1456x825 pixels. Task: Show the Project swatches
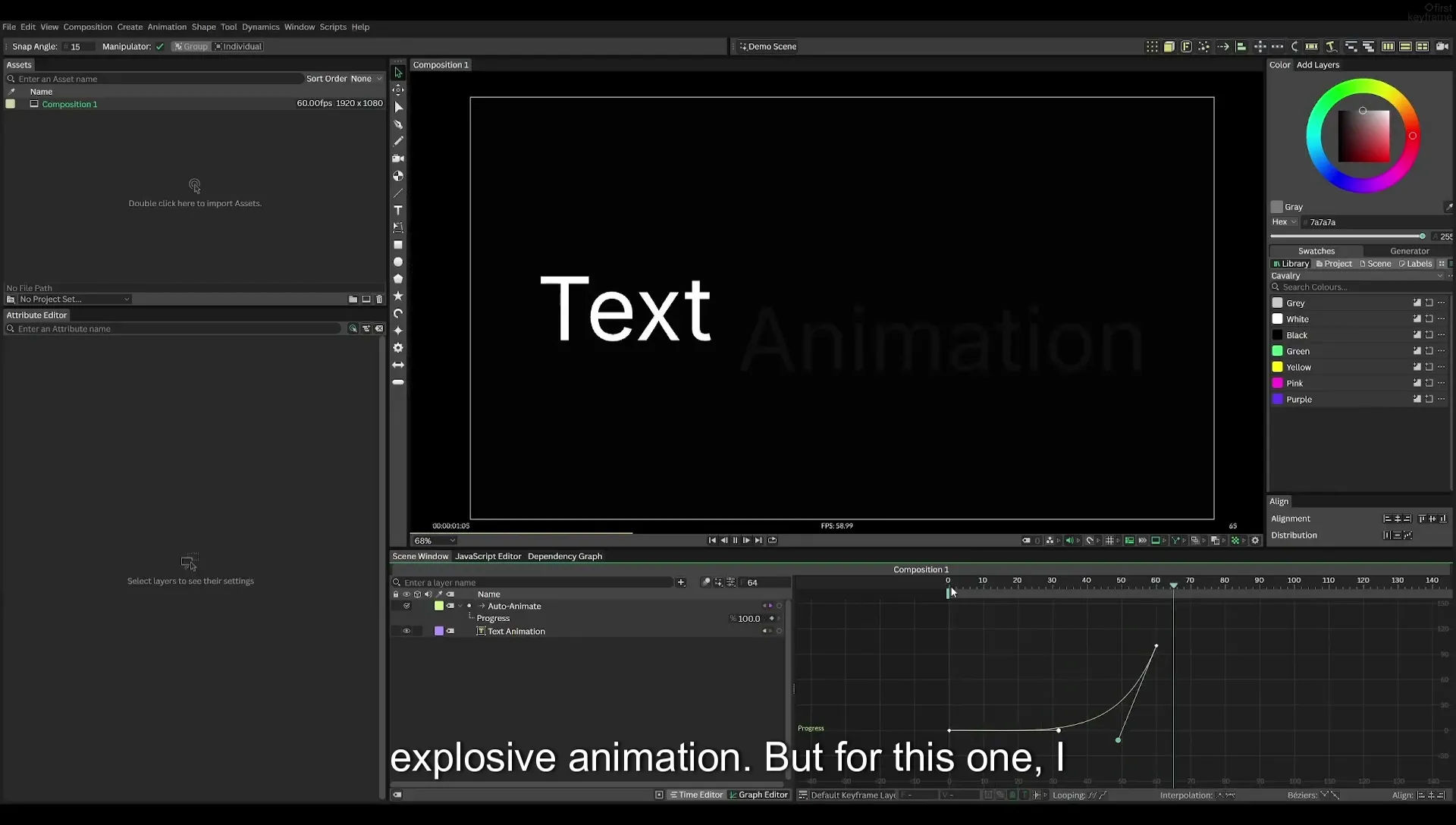1333,264
